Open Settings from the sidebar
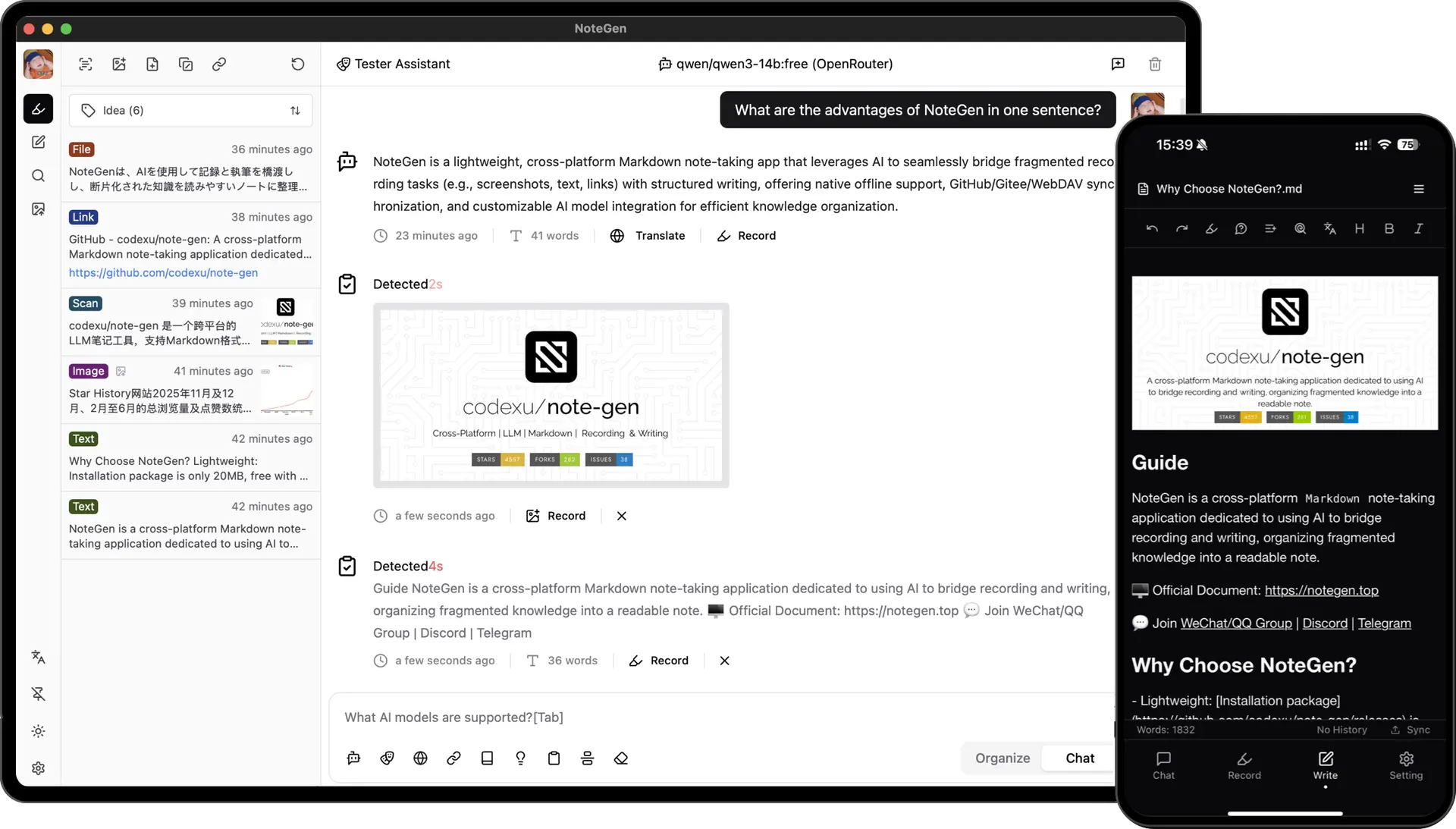Image resolution: width=1456 pixels, height=829 pixels. tap(39, 768)
